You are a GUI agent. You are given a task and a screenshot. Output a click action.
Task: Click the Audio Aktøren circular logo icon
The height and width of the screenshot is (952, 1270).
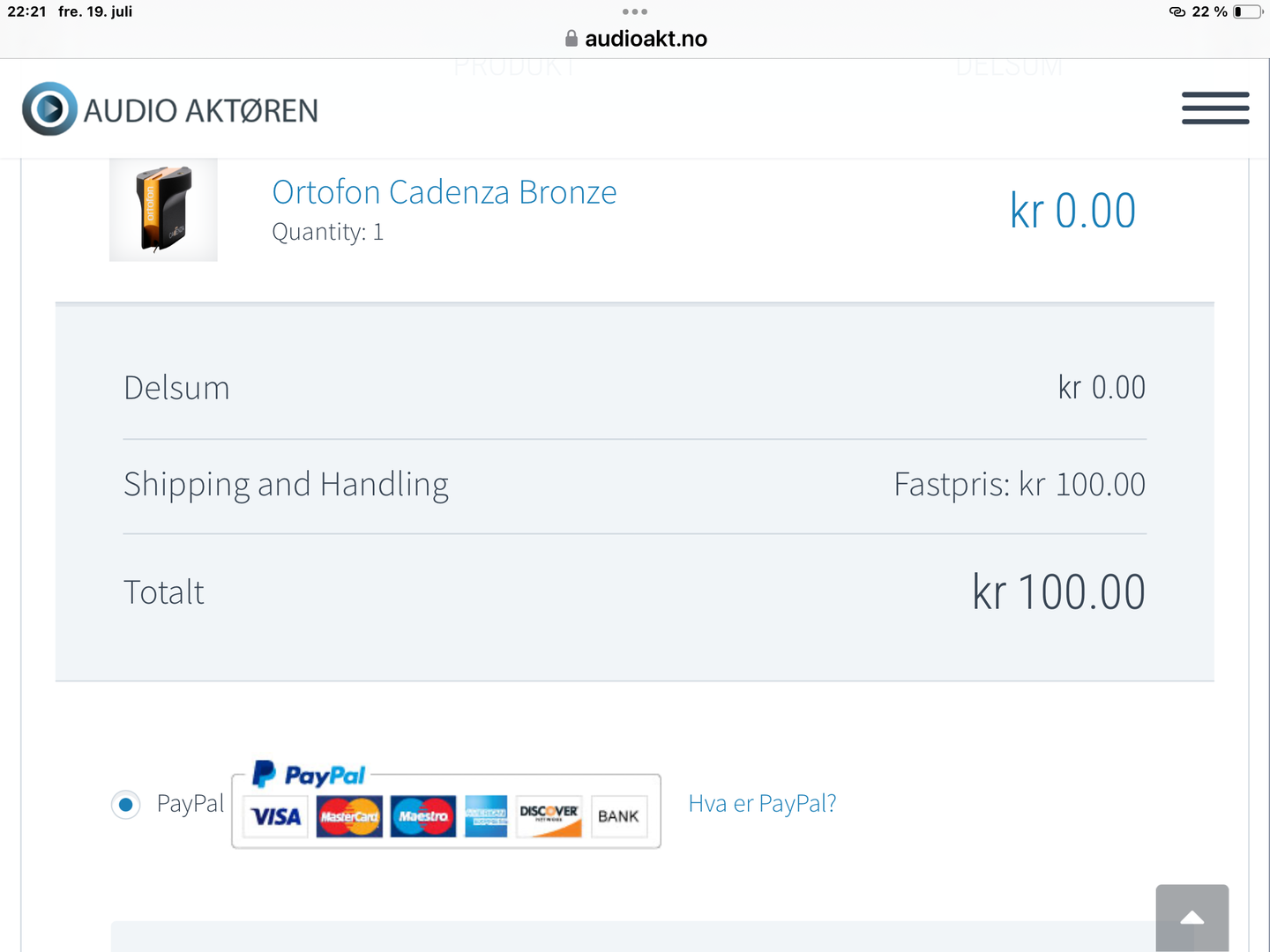pyautogui.click(x=49, y=108)
